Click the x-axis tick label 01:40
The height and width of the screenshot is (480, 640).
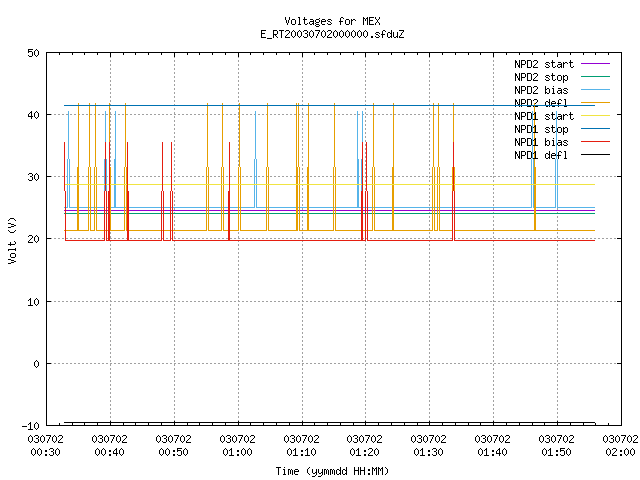(x=492, y=452)
